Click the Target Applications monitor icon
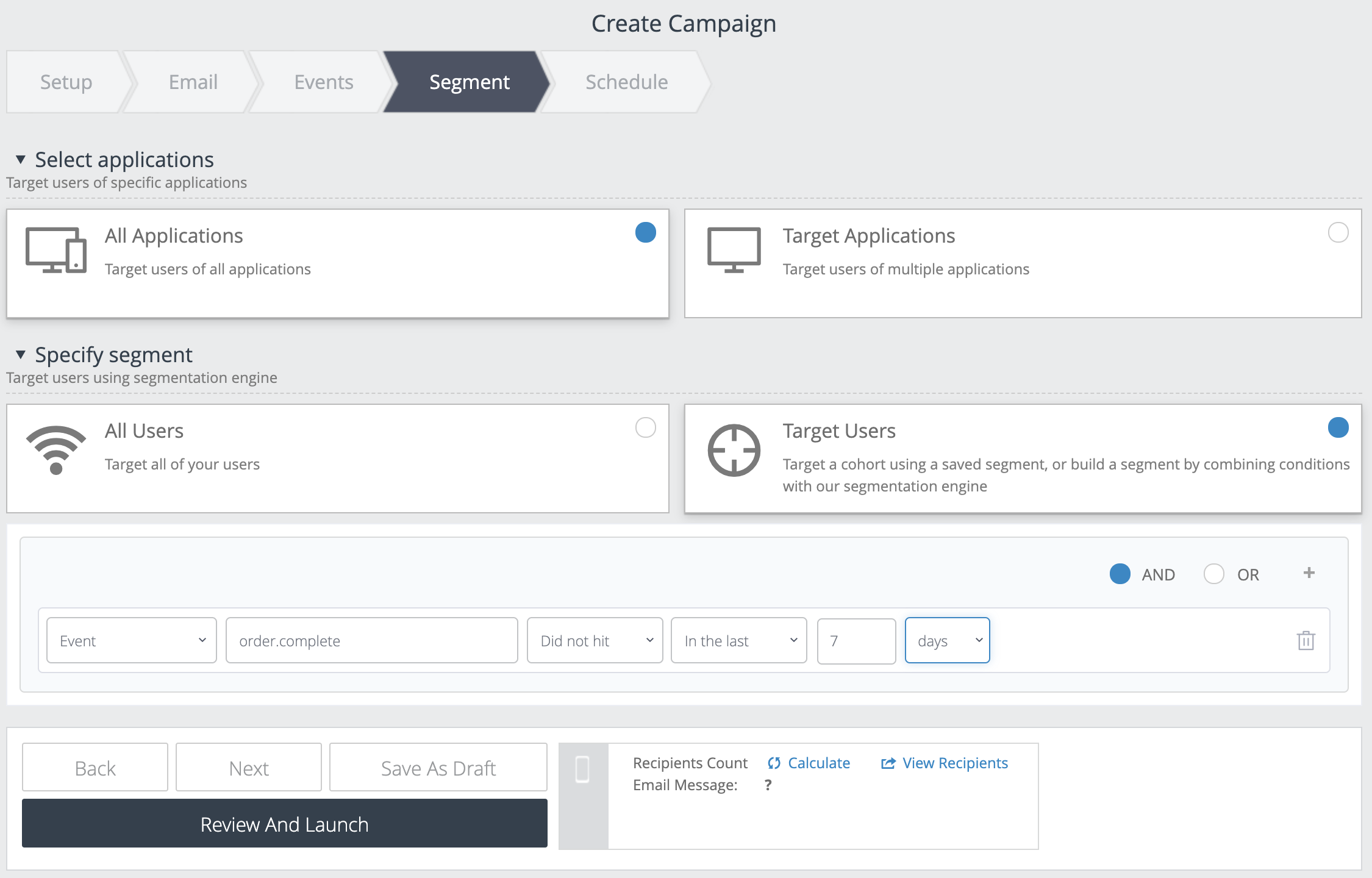This screenshot has height=878, width=1372. pos(734,250)
